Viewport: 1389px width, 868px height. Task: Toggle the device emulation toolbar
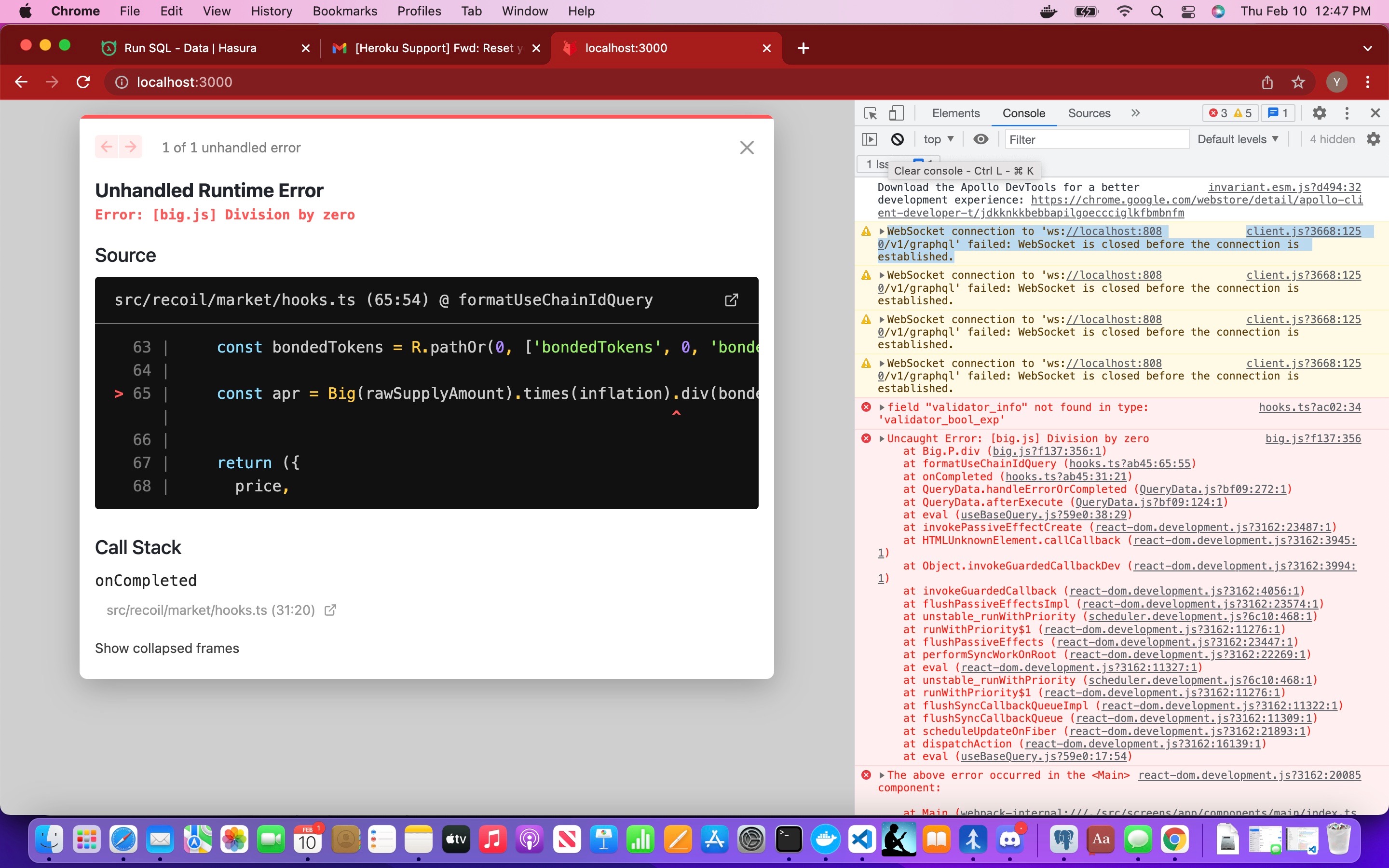pyautogui.click(x=896, y=113)
